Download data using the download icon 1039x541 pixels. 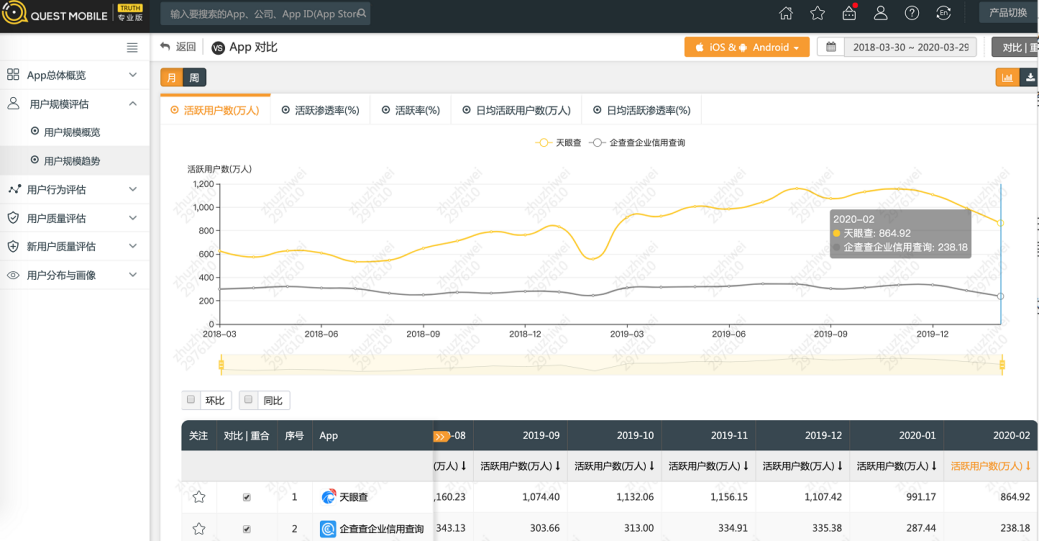(1029, 77)
